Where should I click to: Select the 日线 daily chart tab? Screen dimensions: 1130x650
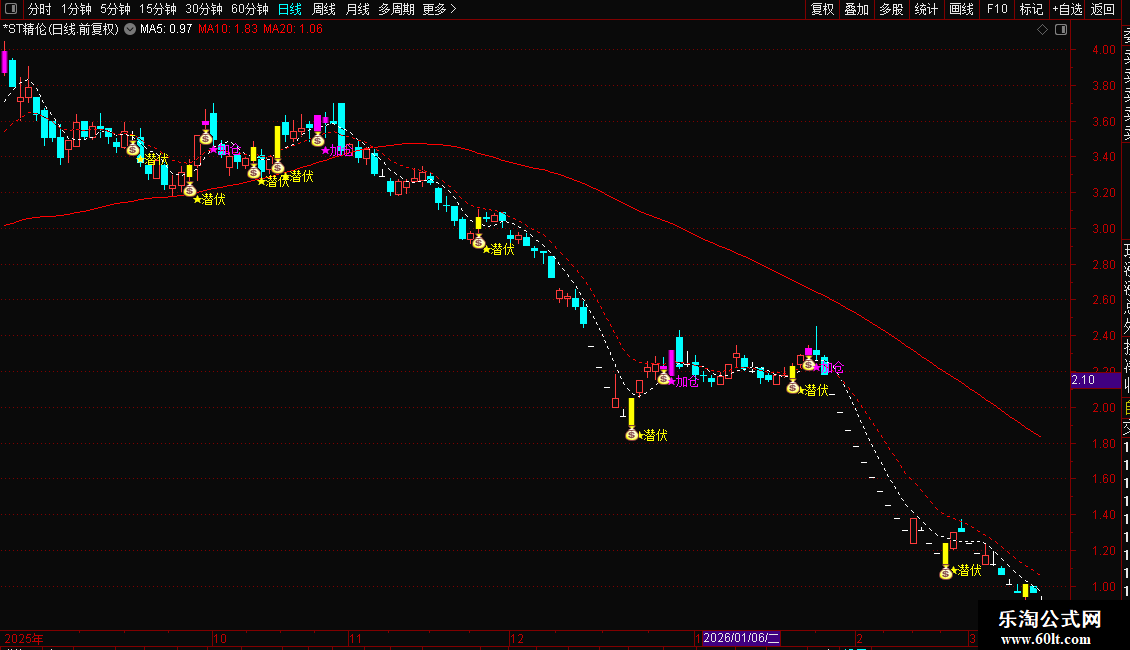pyautogui.click(x=290, y=9)
